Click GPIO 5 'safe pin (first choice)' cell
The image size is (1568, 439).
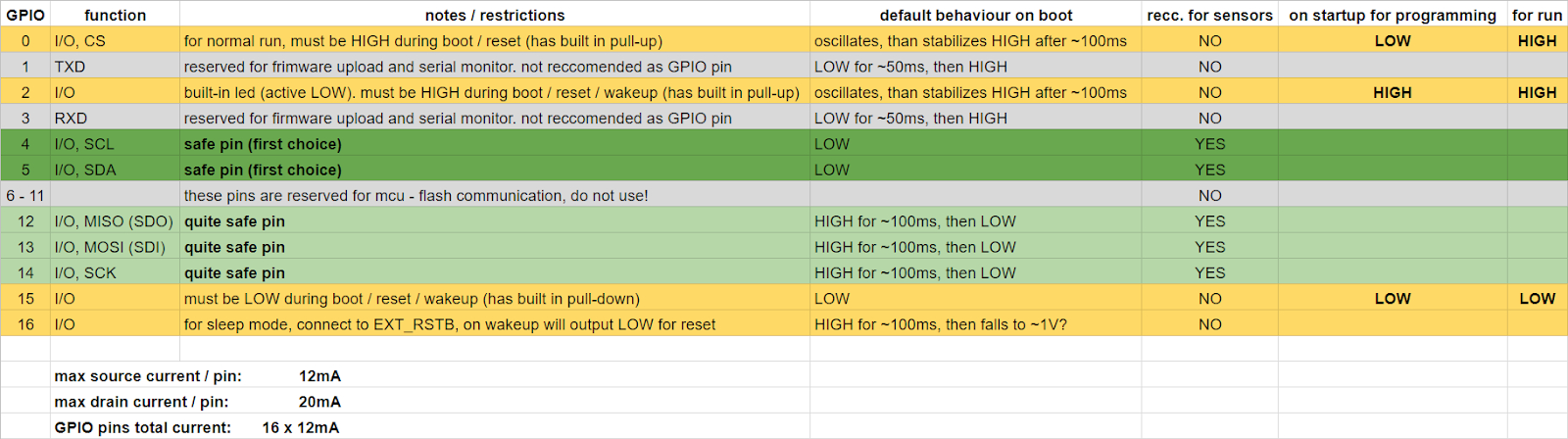click(x=495, y=170)
